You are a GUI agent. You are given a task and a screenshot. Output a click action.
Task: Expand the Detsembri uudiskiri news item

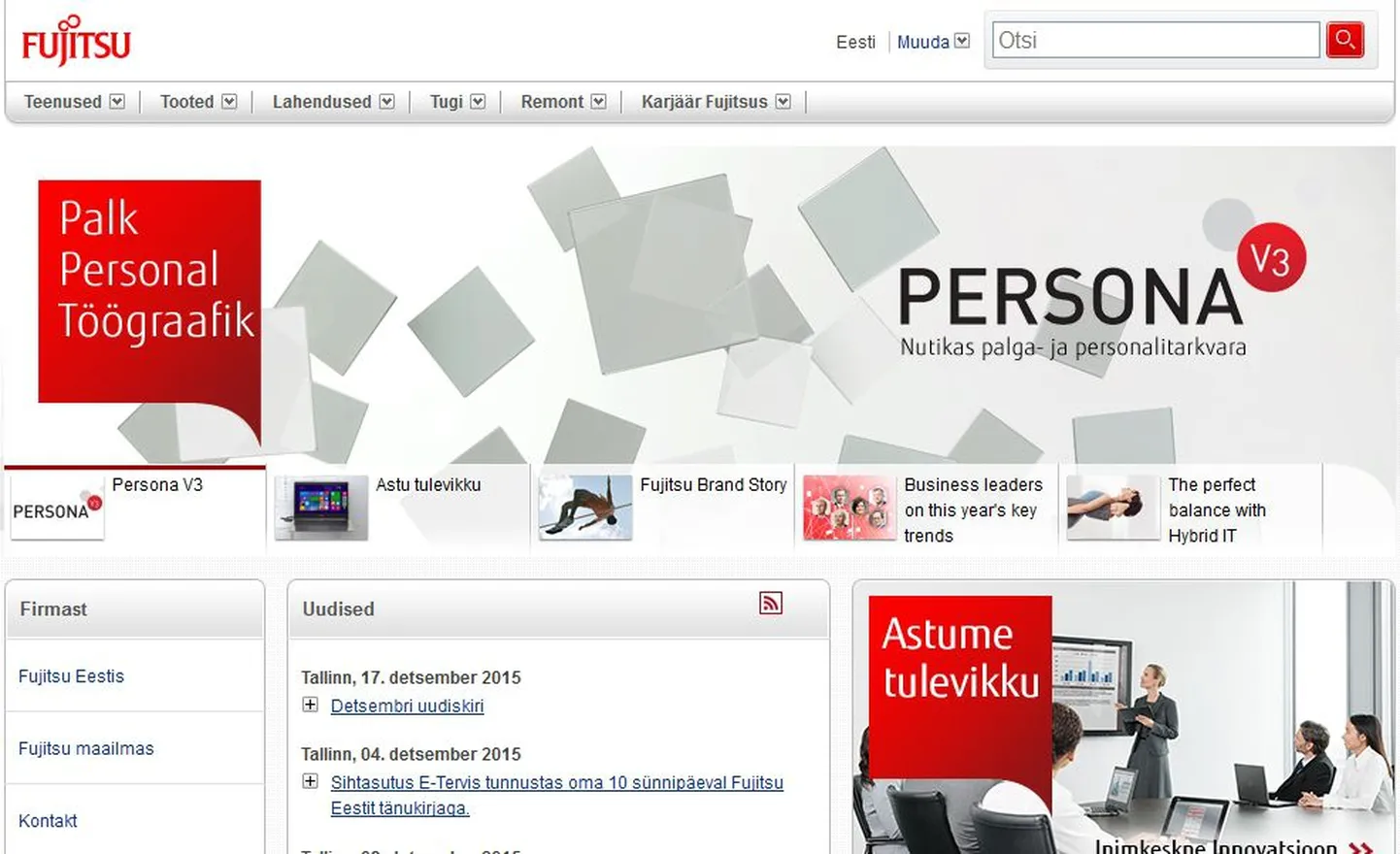pos(310,705)
